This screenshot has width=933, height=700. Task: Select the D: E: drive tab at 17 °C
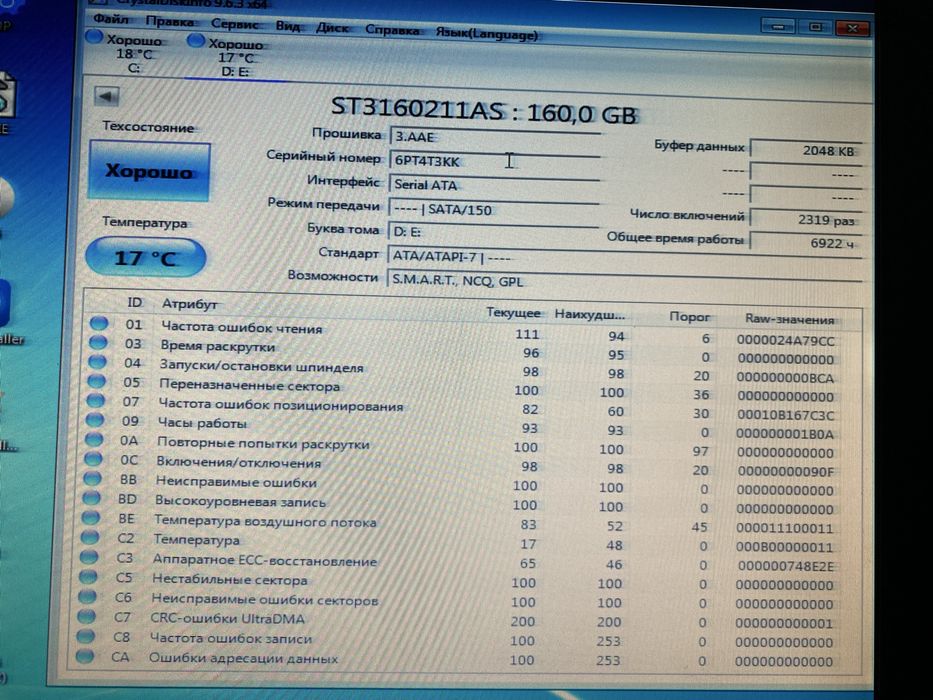coord(228,57)
